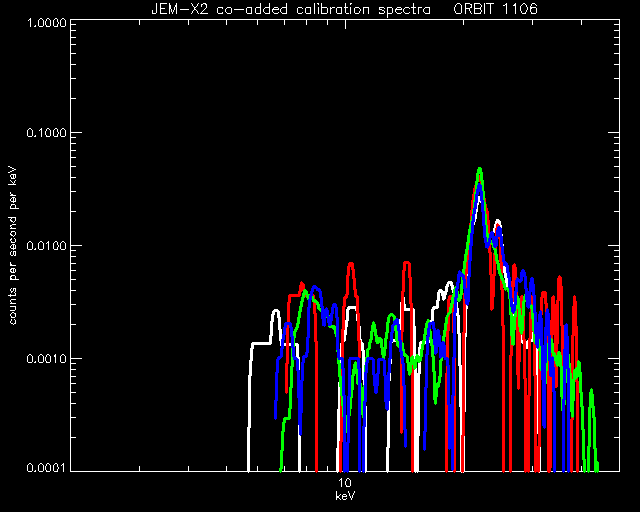
Task: Click the counts per second per keV label
Action: (x=13, y=246)
